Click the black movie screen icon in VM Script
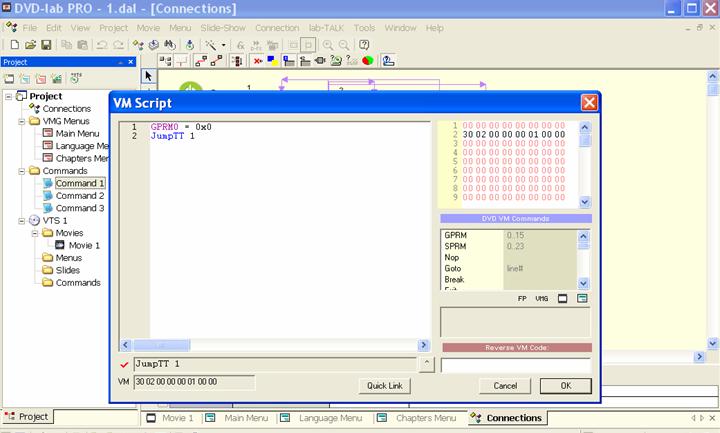 pyautogui.click(x=562, y=298)
